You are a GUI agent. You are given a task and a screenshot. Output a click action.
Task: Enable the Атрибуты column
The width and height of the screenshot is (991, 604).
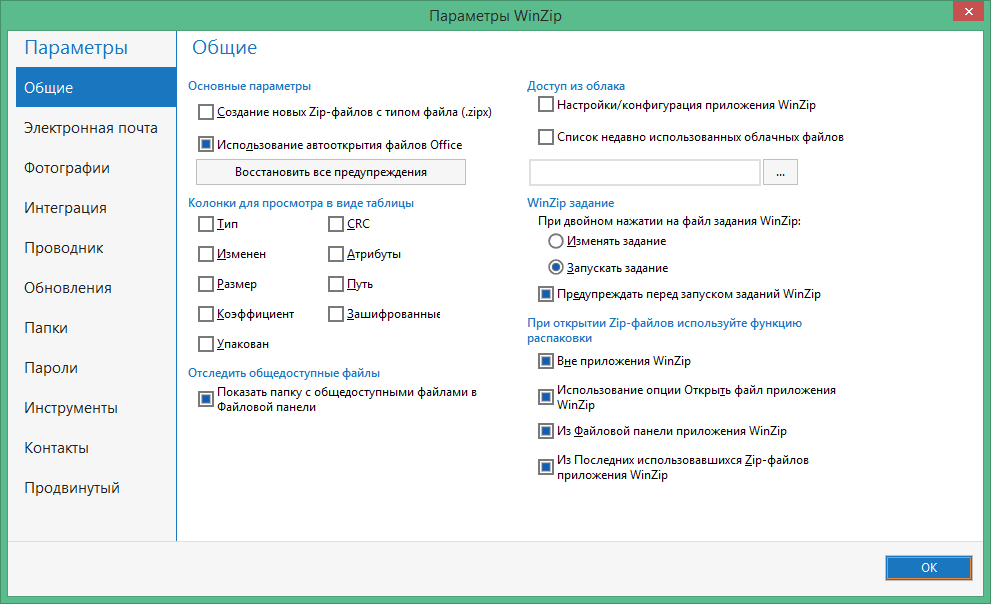(x=336, y=254)
